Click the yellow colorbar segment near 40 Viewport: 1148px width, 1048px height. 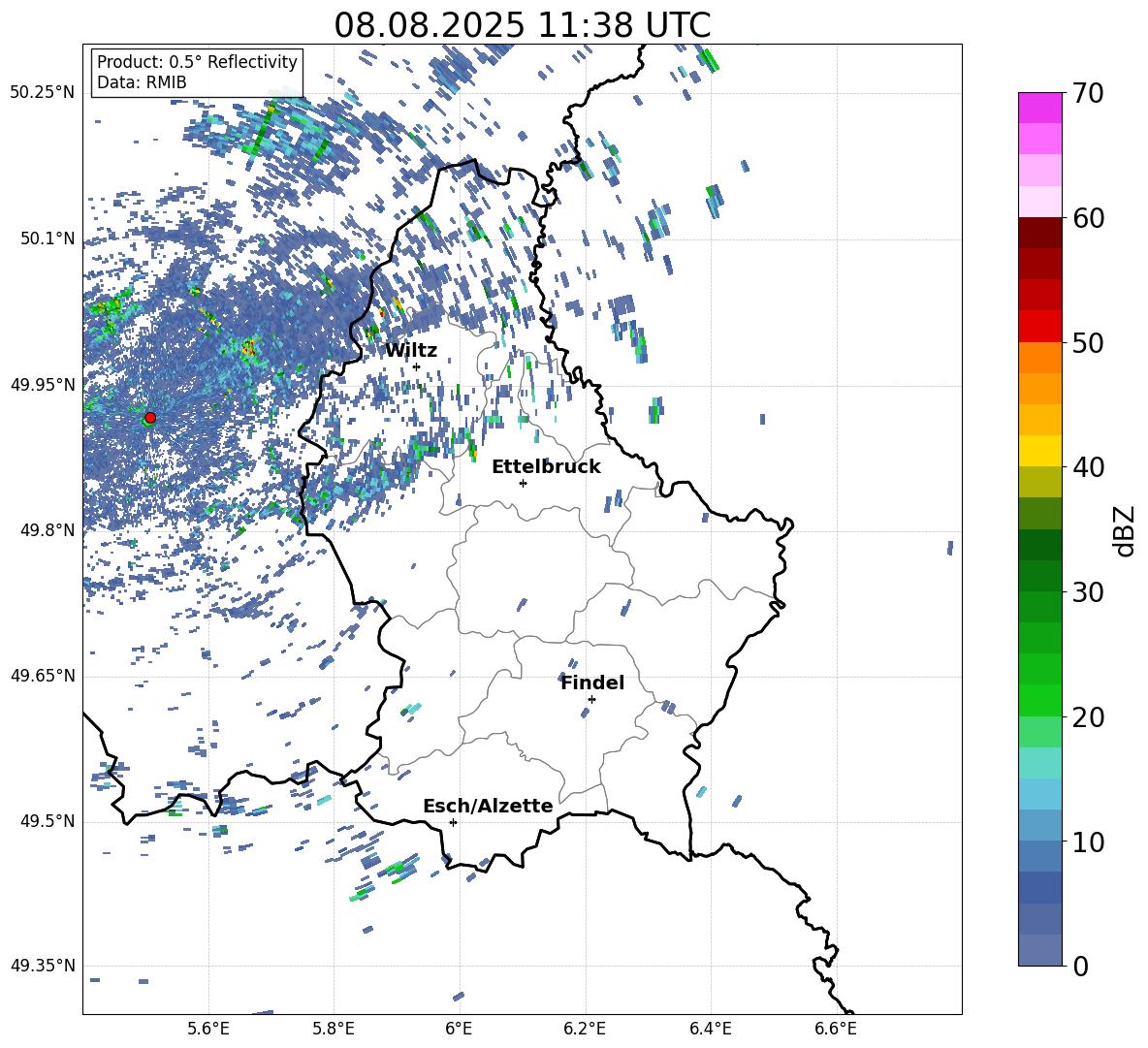1039,451
